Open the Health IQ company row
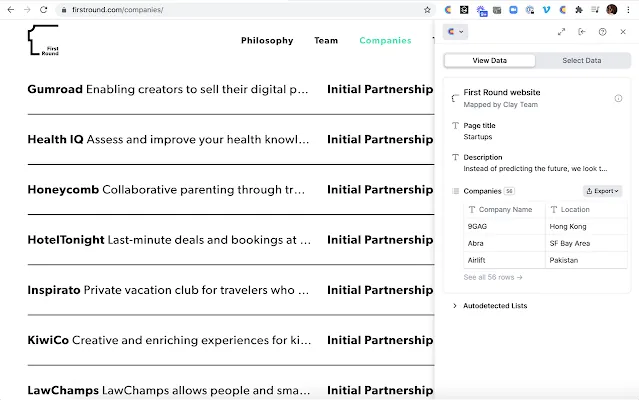Screen dimensions: 640x400 [x=231, y=140]
